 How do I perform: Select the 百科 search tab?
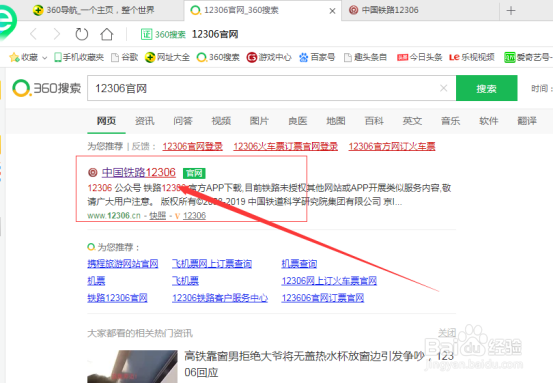(x=374, y=121)
